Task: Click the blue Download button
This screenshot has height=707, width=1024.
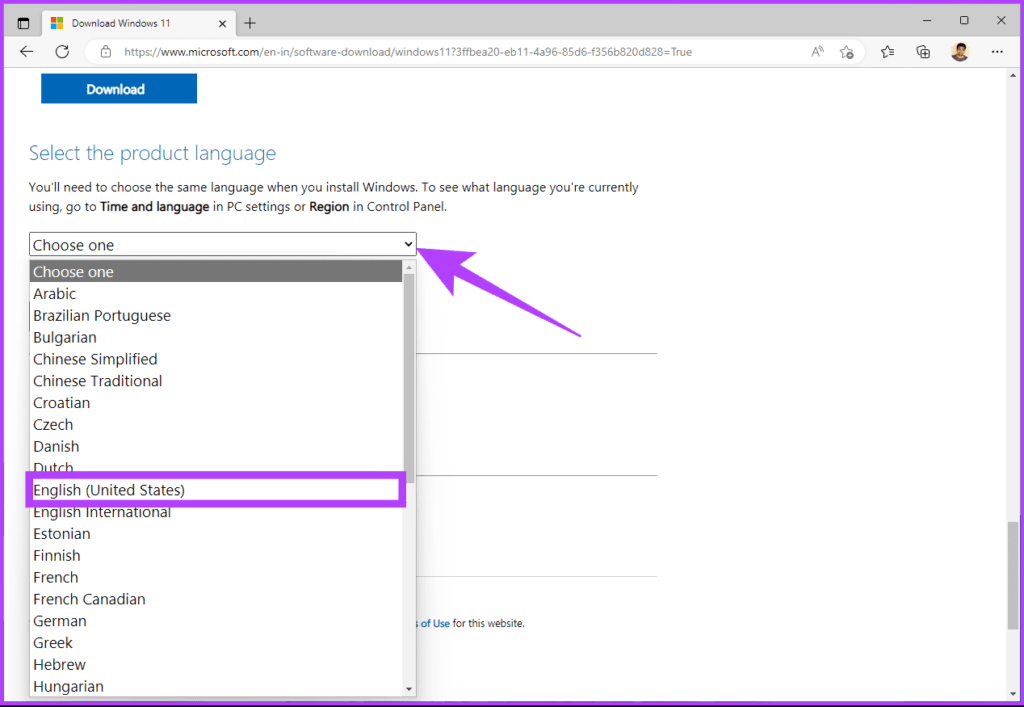Action: click(119, 89)
